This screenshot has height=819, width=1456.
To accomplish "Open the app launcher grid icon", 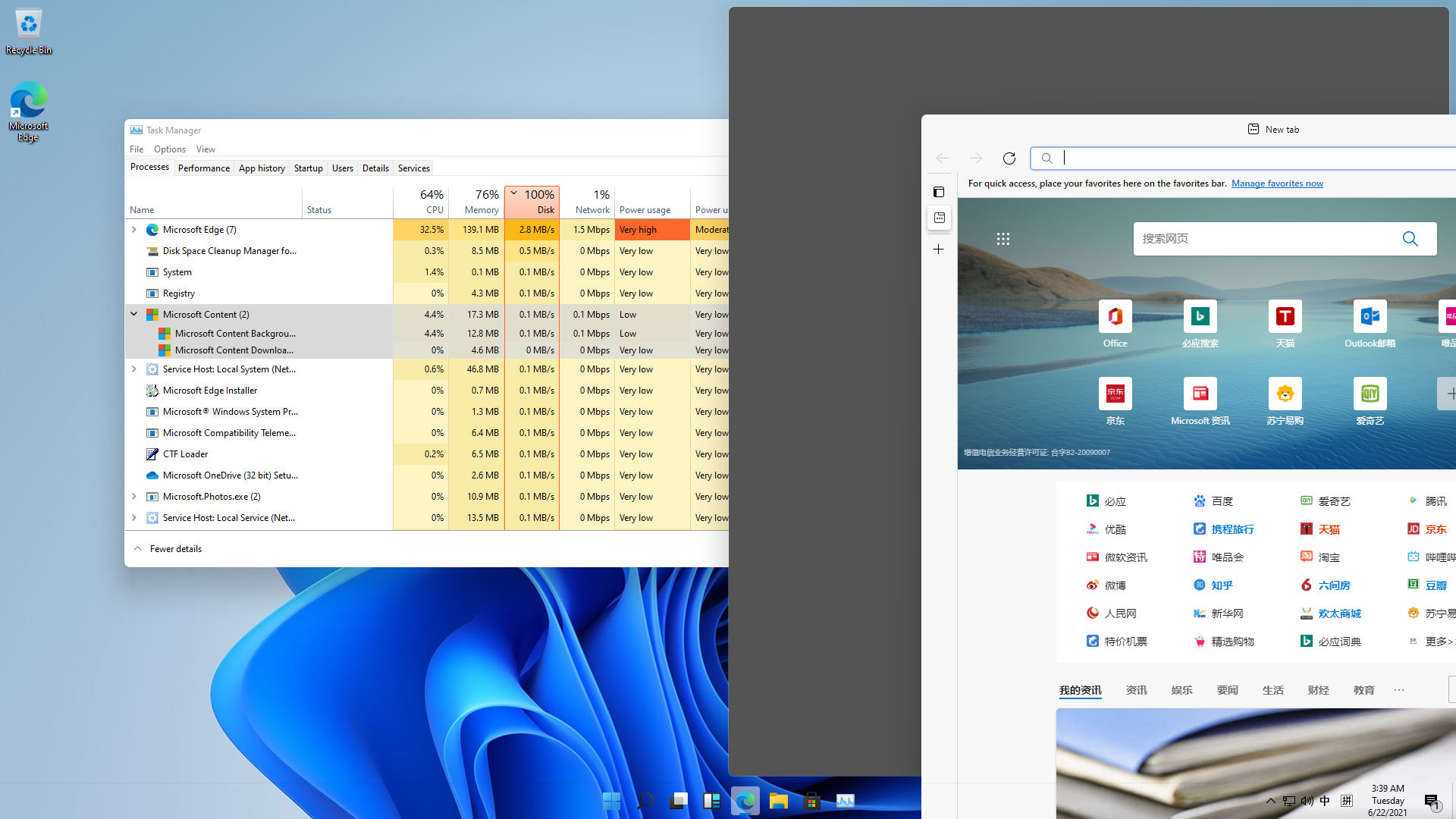I will (x=1003, y=239).
